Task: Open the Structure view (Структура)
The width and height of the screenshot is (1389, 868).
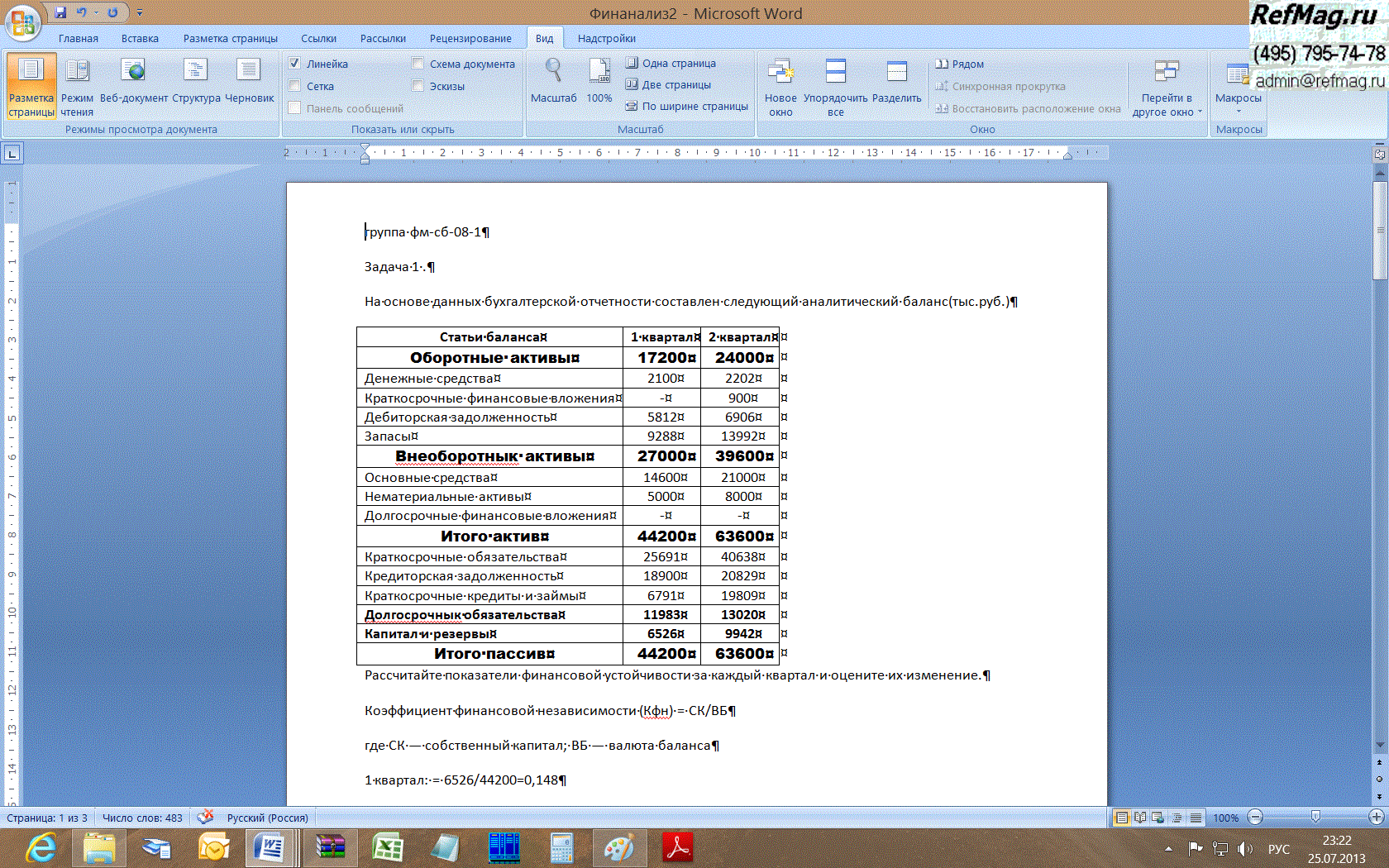Action: pyautogui.click(x=196, y=83)
